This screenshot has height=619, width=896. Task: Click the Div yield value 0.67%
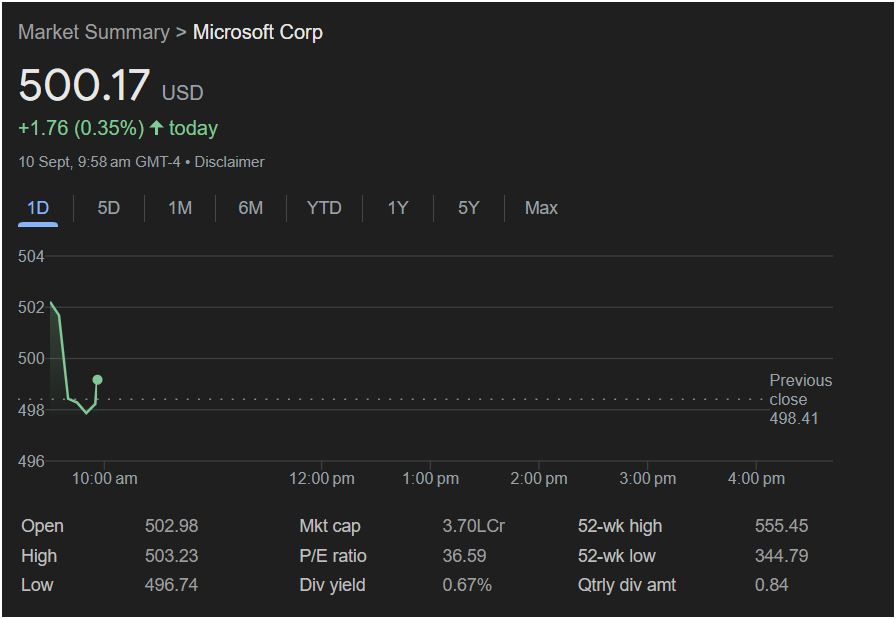click(x=467, y=585)
